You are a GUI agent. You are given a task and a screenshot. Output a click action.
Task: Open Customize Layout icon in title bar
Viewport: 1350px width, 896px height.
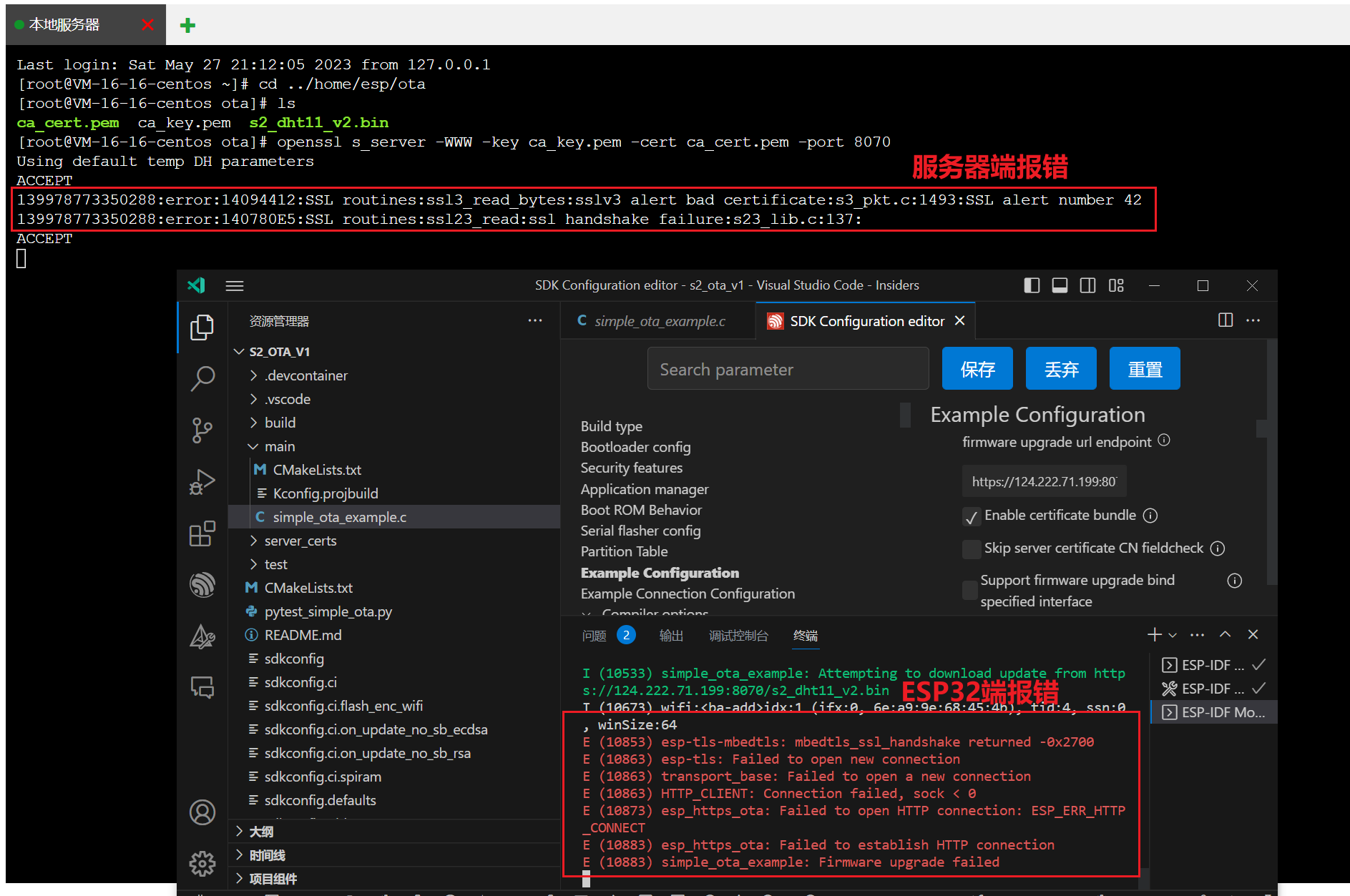(1116, 285)
